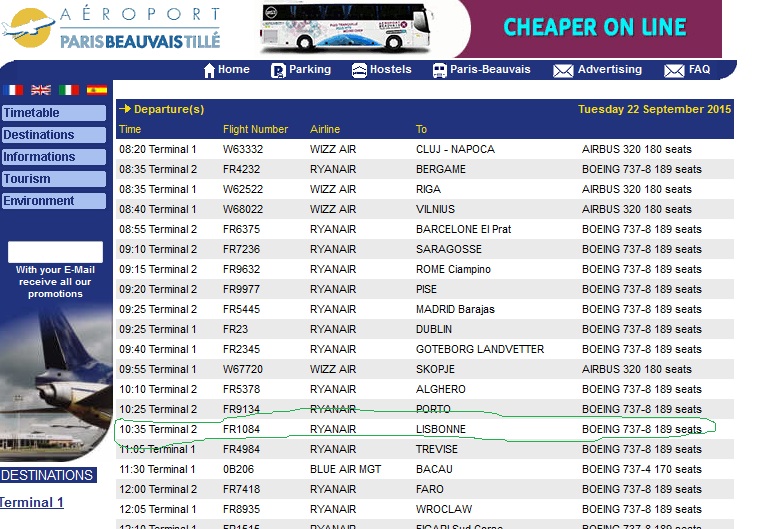Screen dimensions: 771x529
Task: Click destination GOTEBORG LANDVETTER
Action: [480, 350]
